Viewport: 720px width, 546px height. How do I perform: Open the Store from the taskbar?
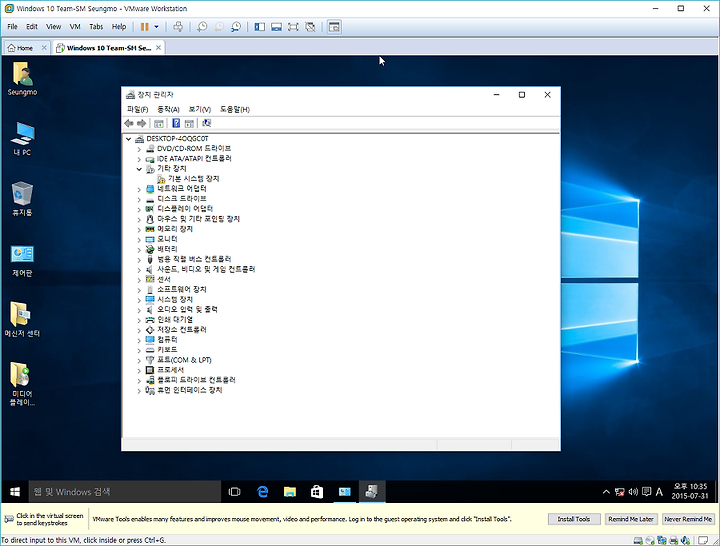tap(317, 492)
